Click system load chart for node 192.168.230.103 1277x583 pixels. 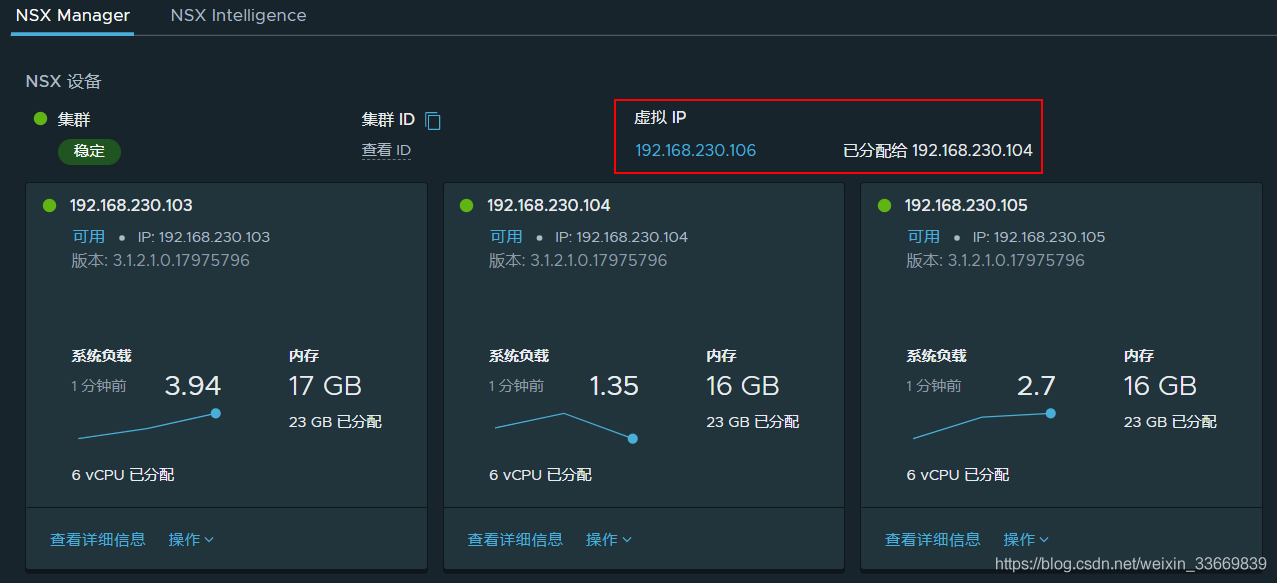tap(149, 425)
